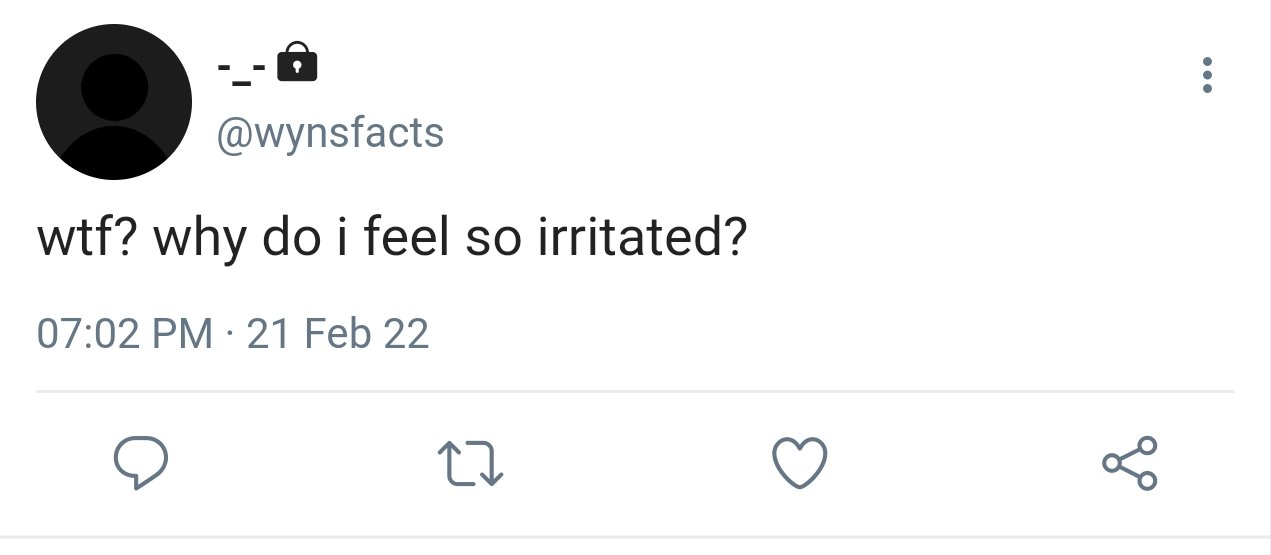Screen dimensions: 1271x555
Task: Open the blank profile avatar picture
Action: click(x=114, y=102)
